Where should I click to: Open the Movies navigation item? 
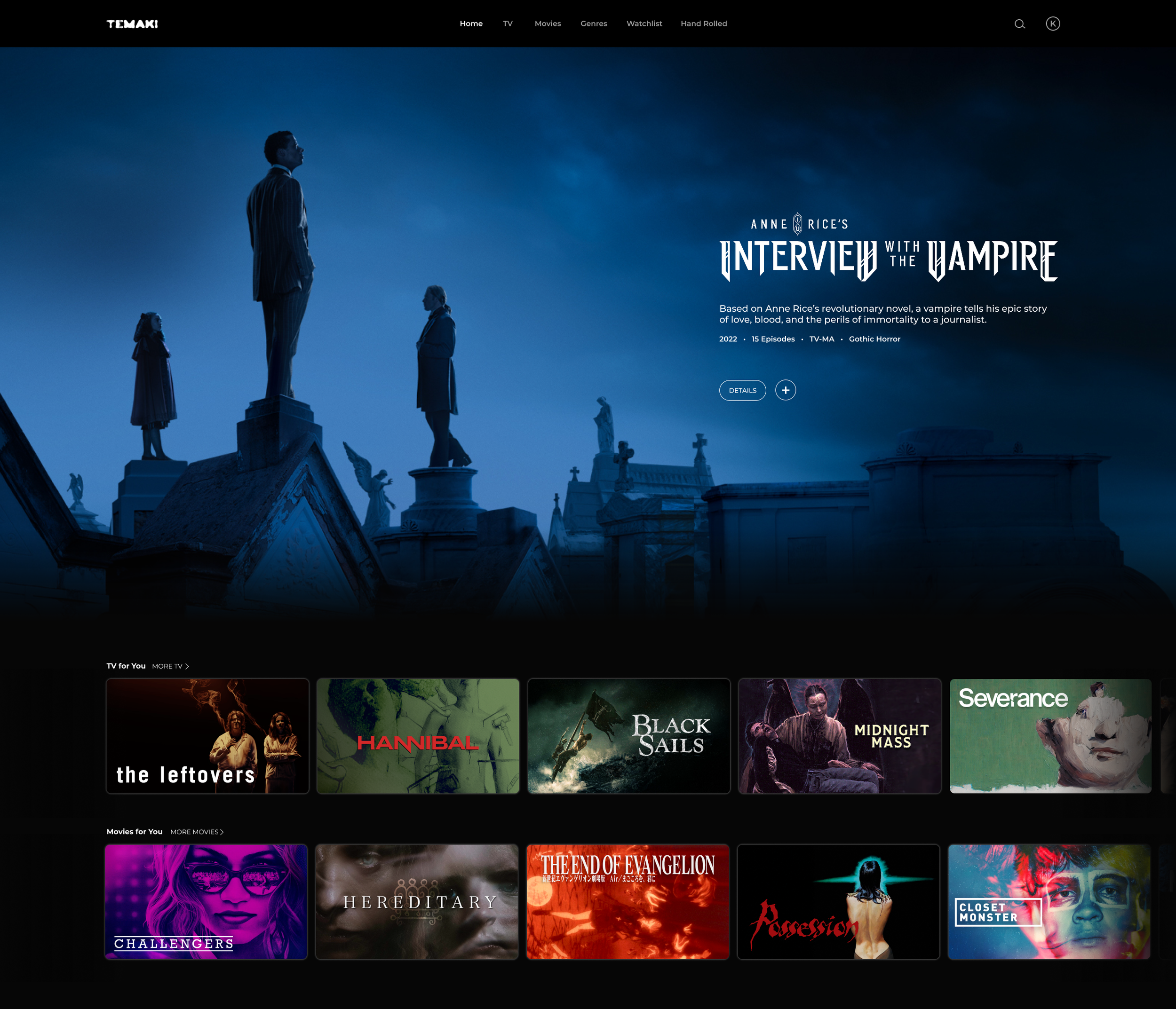click(548, 24)
